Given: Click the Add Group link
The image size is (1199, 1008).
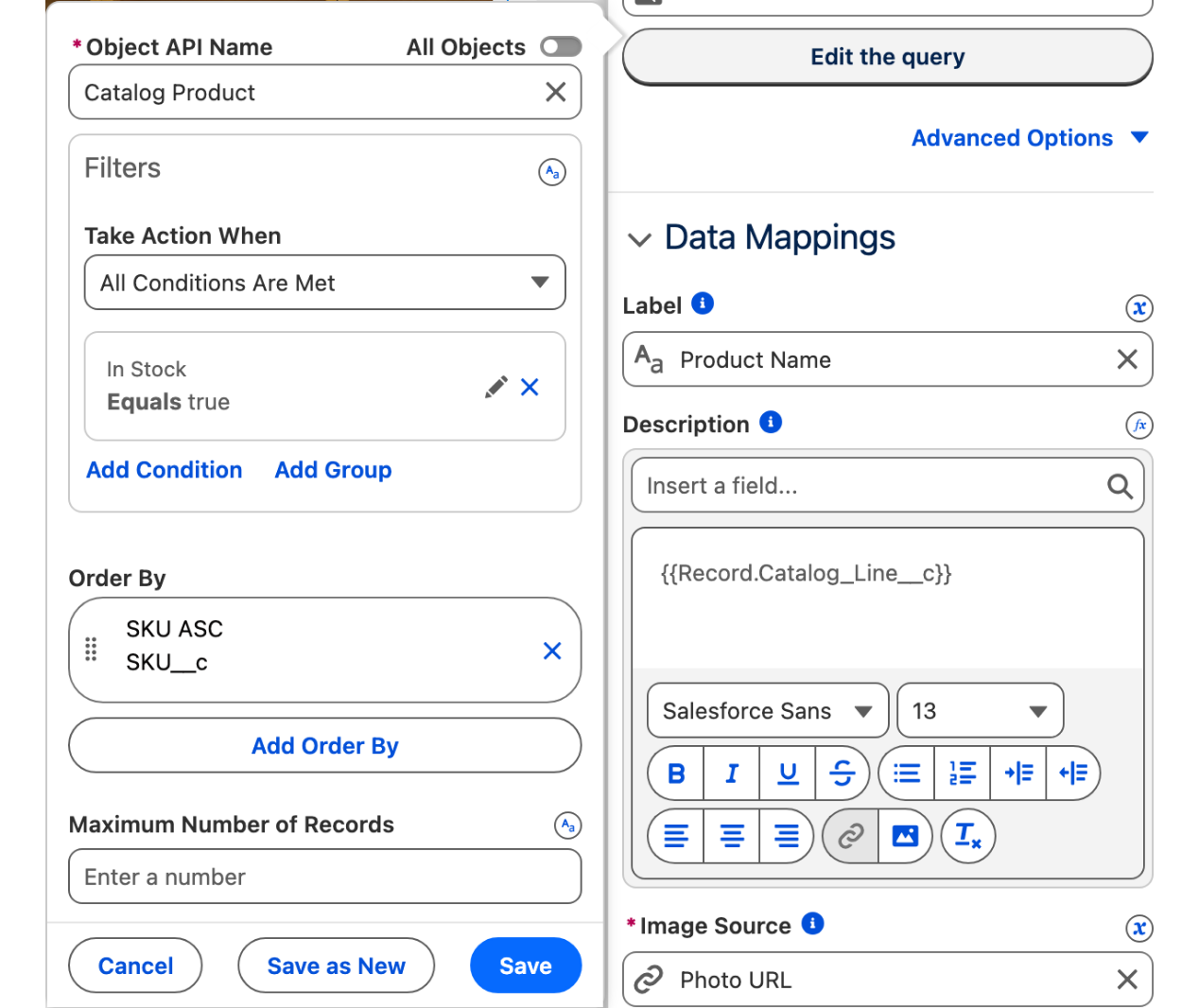Looking at the screenshot, I should coord(333,470).
